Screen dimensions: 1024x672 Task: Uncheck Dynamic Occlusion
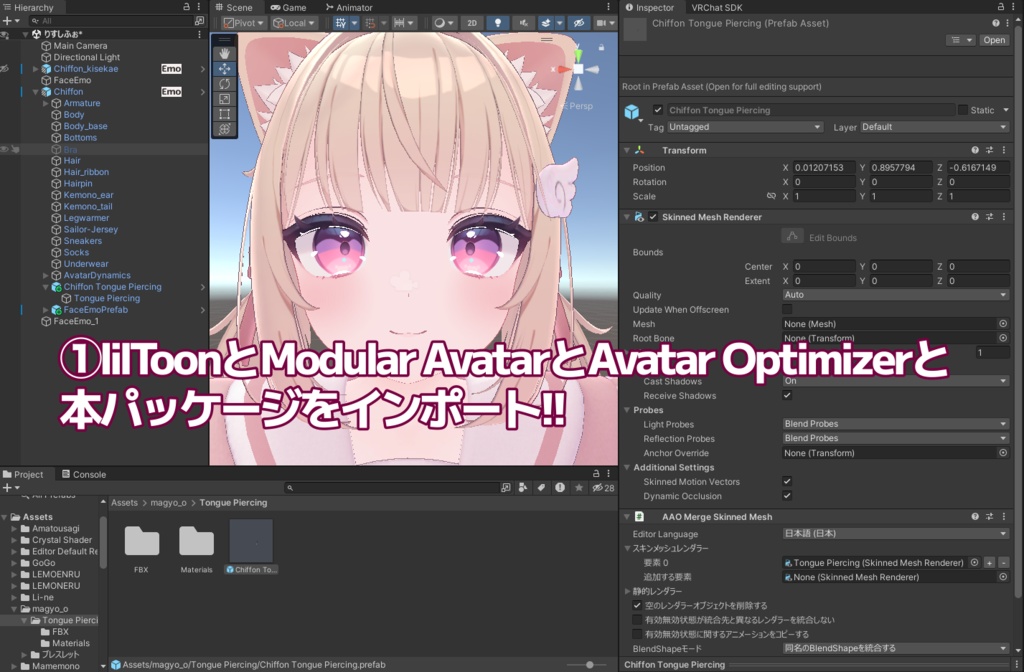(787, 496)
